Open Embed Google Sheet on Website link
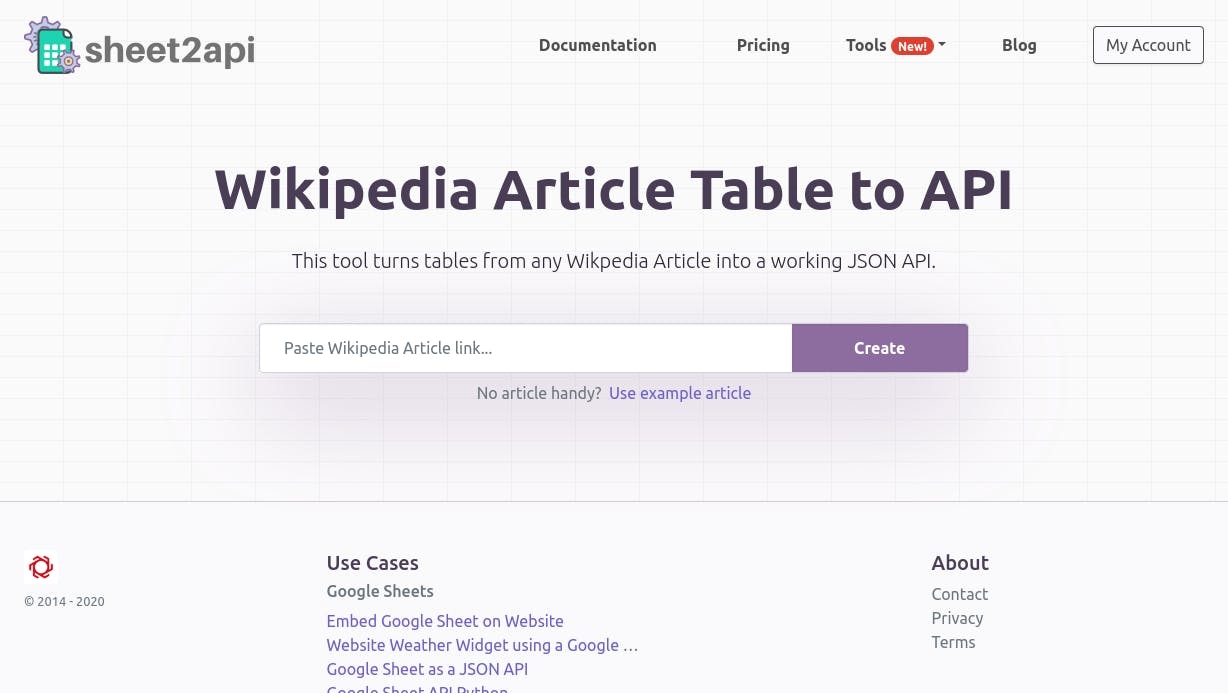Image resolution: width=1228 pixels, height=693 pixels. click(x=445, y=621)
